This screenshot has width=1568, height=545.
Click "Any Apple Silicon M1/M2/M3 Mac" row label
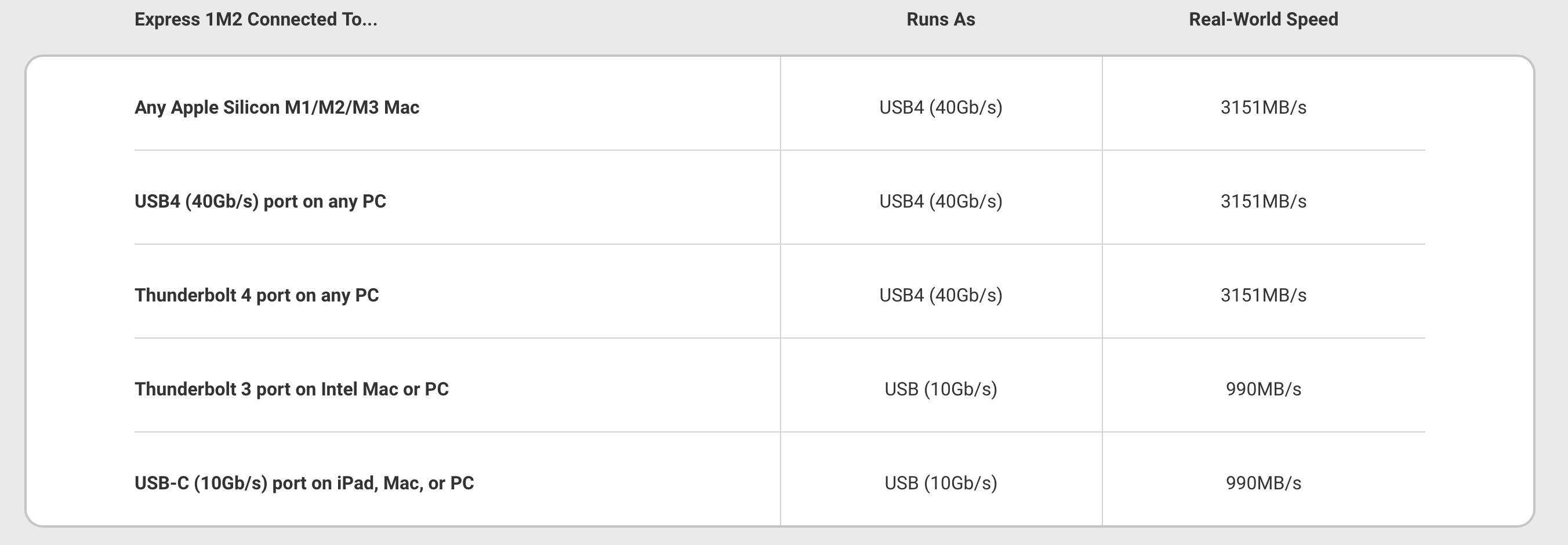(277, 108)
